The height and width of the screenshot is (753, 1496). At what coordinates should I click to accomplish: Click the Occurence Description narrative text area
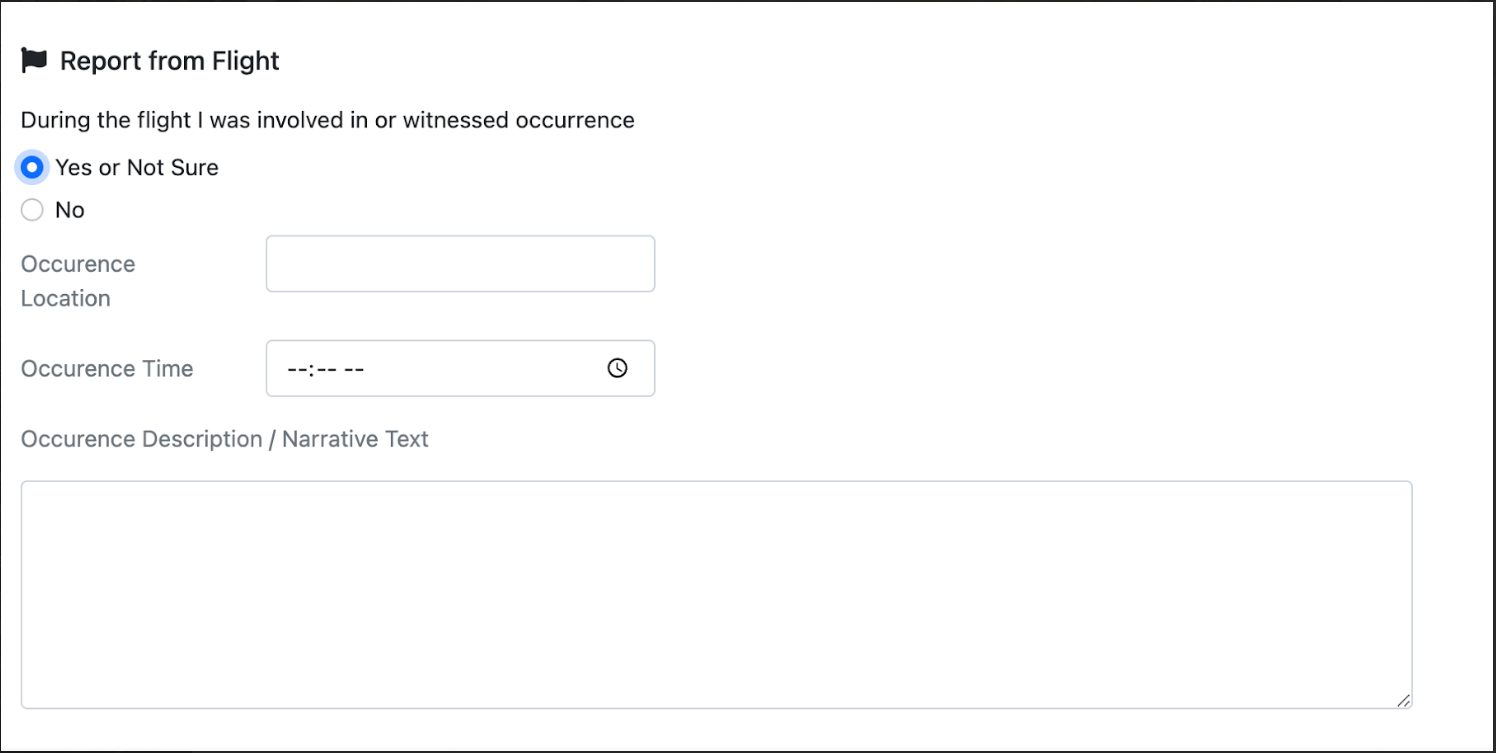pyautogui.click(x=716, y=593)
